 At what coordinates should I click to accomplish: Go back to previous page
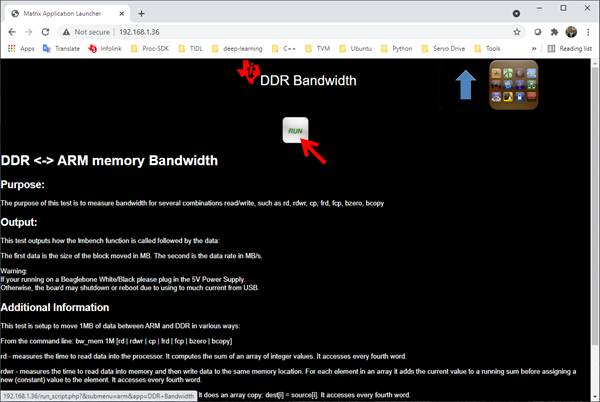11,31
